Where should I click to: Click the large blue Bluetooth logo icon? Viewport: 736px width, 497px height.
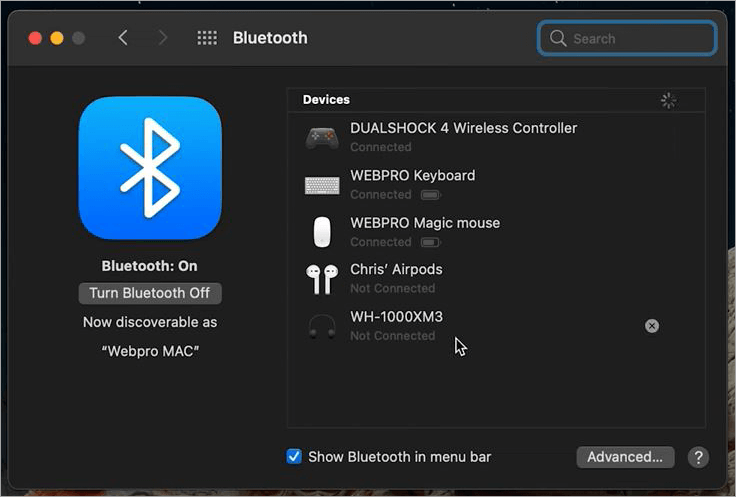[x=150, y=168]
